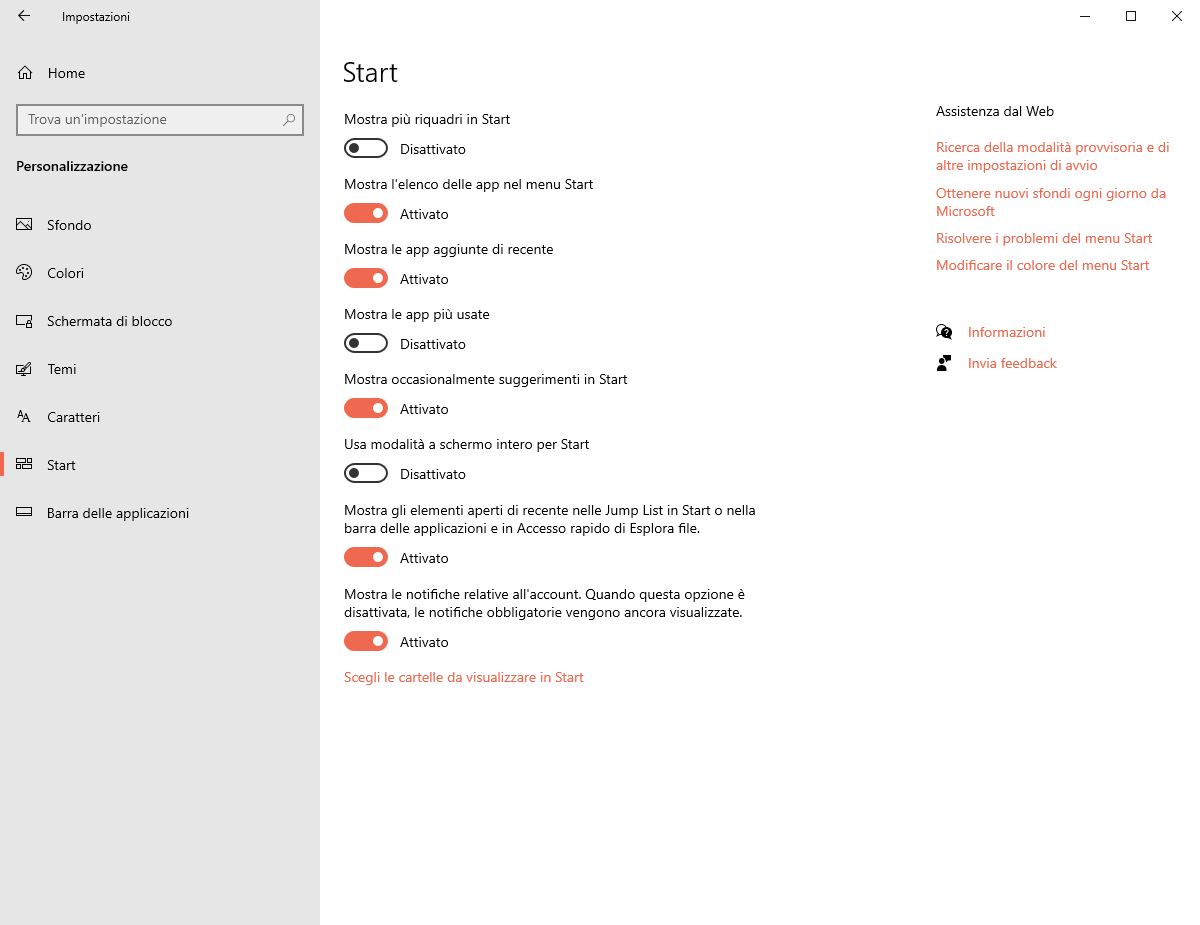Select the Sfondo picture icon
Screen dimensions: 1200x925
pos(25,225)
